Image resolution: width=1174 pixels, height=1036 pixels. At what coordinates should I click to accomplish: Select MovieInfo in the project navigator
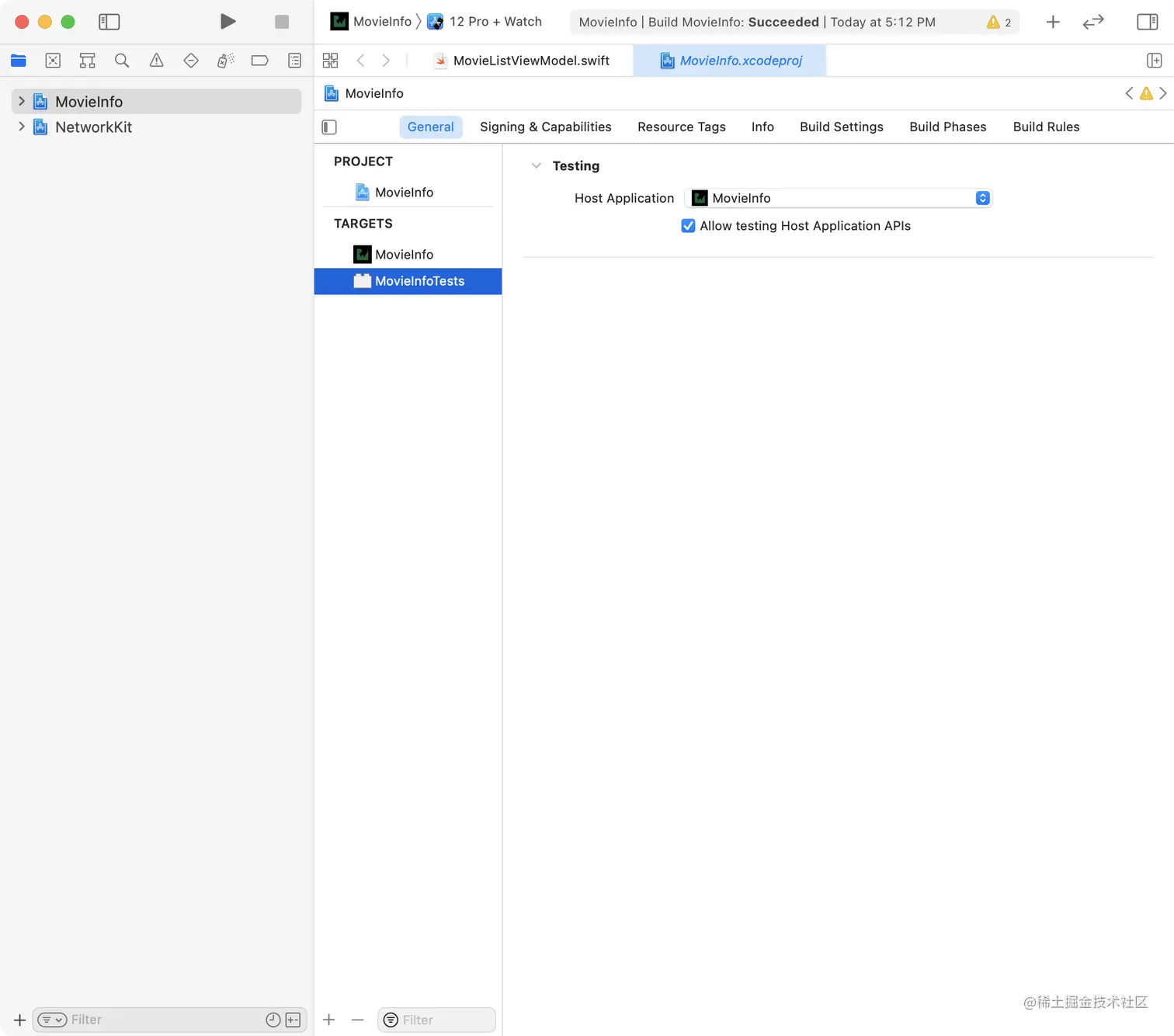(x=157, y=101)
